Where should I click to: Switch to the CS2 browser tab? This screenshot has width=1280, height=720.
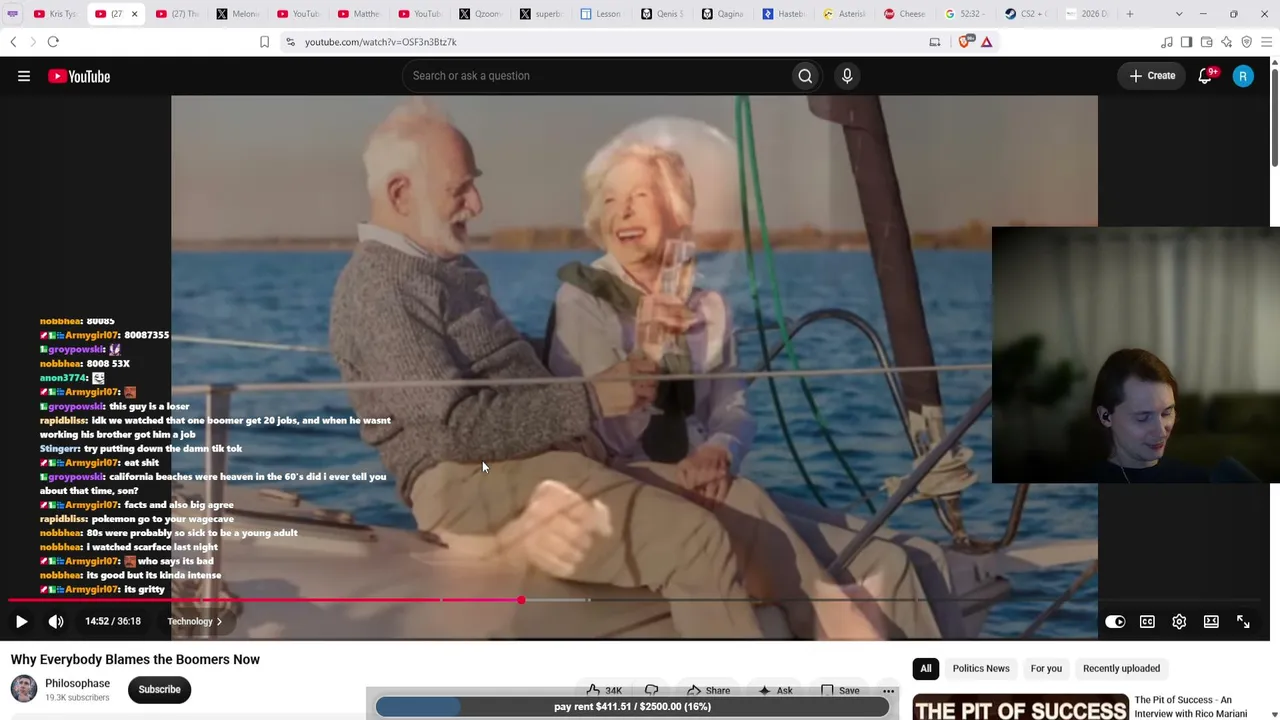(1025, 14)
